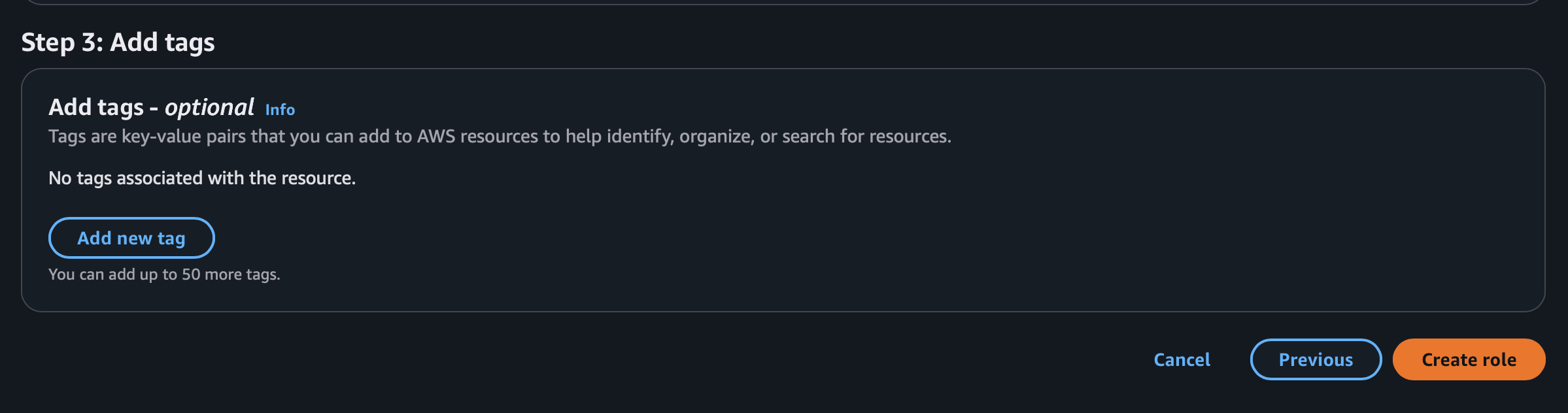The height and width of the screenshot is (413, 1568).
Task: Click the tags key-value pairs description
Action: click(499, 137)
